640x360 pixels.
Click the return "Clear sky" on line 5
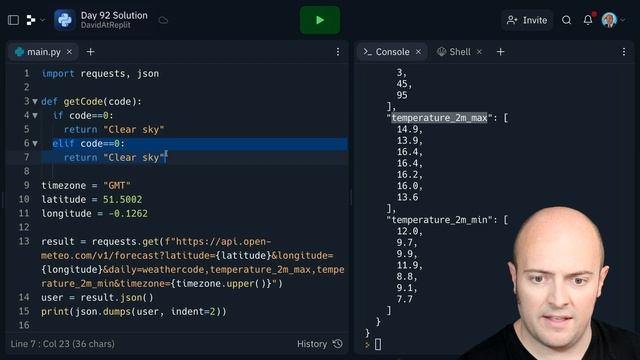[x=114, y=129]
